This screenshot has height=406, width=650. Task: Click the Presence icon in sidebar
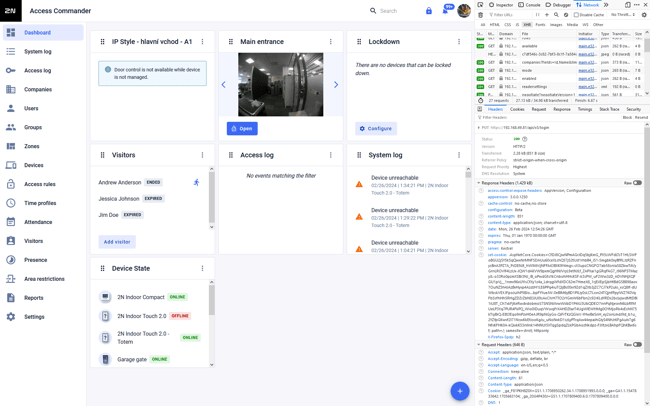11,260
